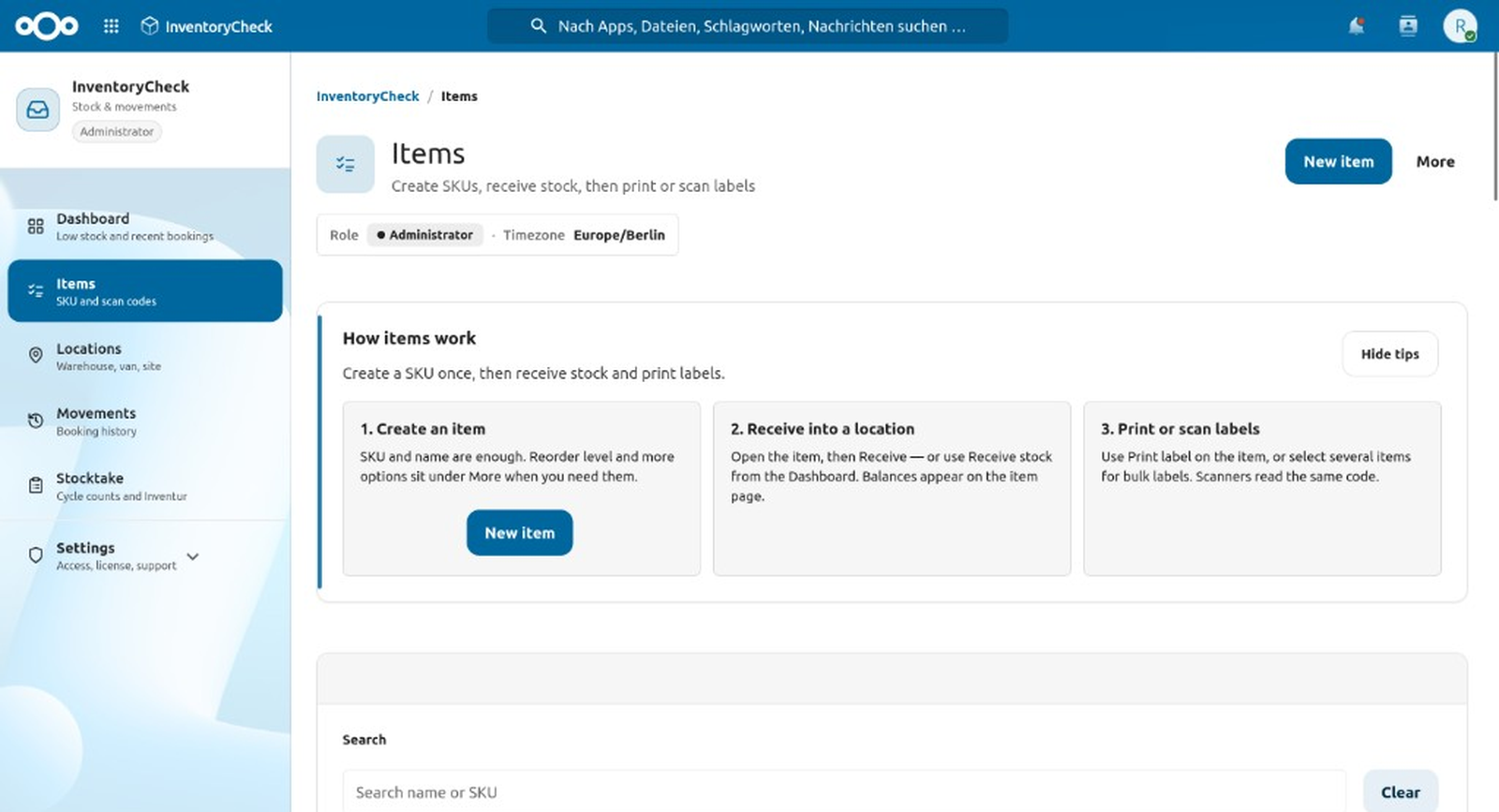Click the Items page header icon
Image resolution: width=1499 pixels, height=812 pixels.
(345, 164)
